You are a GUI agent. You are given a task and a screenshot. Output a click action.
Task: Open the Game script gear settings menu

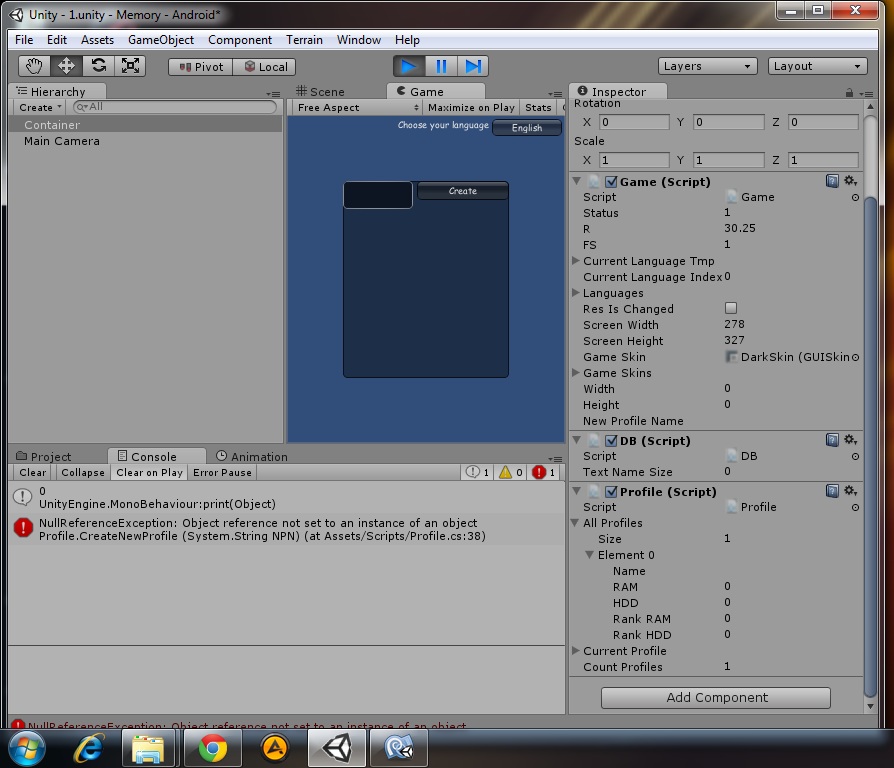click(850, 181)
